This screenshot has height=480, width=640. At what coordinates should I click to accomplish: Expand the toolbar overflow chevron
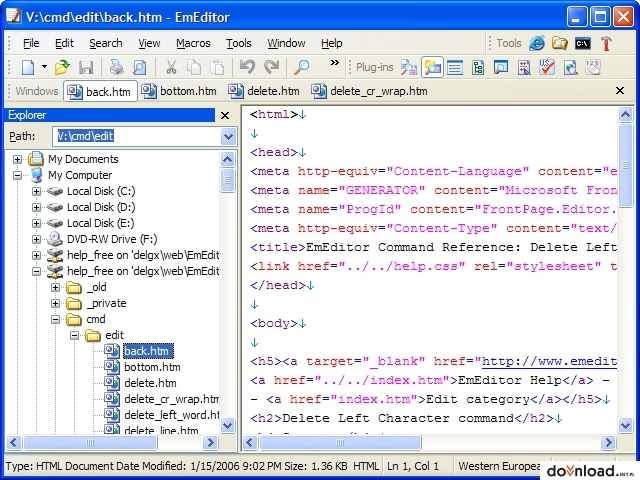pyautogui.click(x=335, y=62)
